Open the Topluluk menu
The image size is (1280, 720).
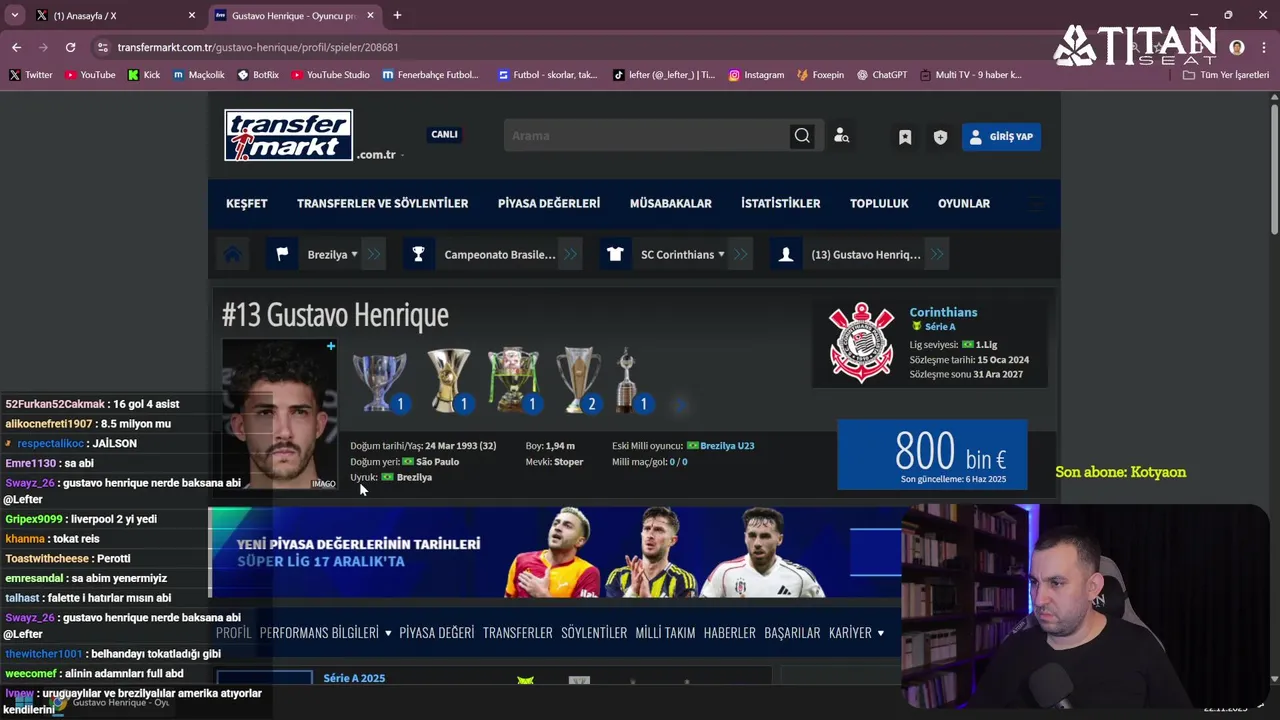click(x=879, y=203)
